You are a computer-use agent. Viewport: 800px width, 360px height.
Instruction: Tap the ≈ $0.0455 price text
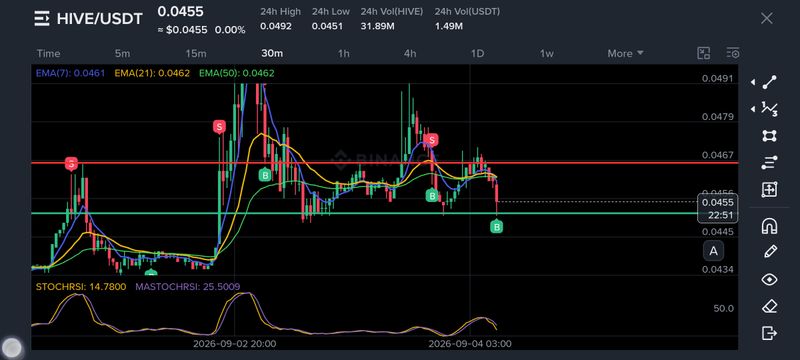click(183, 30)
